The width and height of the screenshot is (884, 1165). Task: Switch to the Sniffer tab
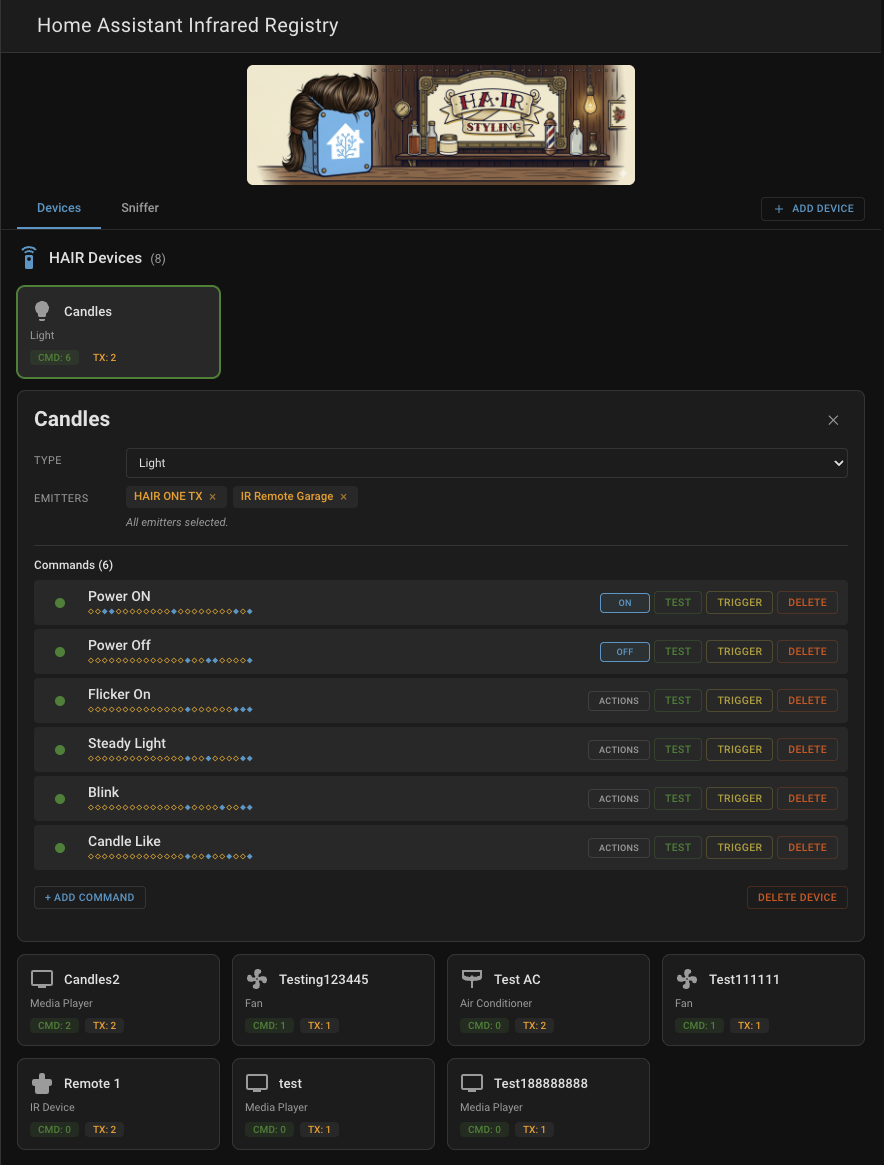(x=140, y=208)
